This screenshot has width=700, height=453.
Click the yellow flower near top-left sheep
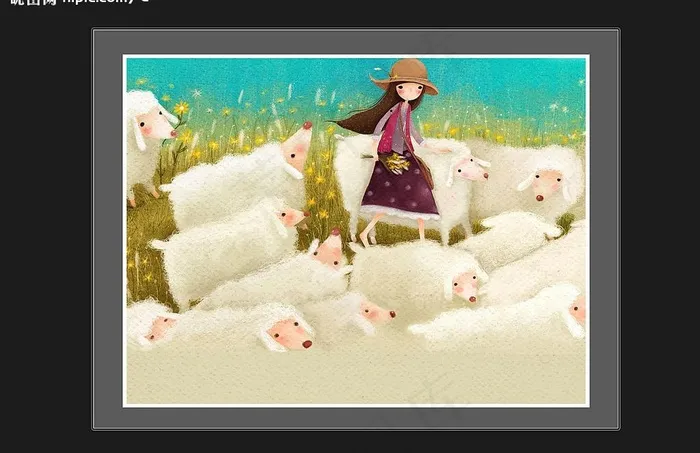point(181,108)
